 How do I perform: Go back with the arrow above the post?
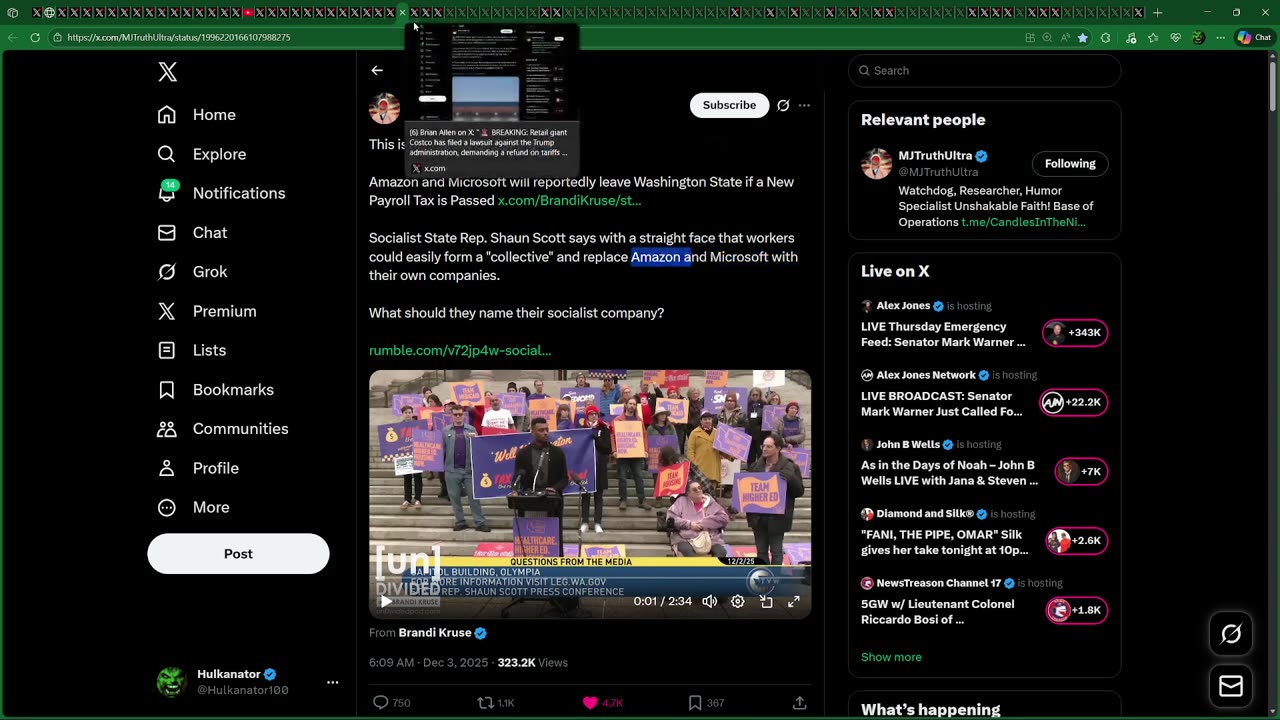[377, 70]
